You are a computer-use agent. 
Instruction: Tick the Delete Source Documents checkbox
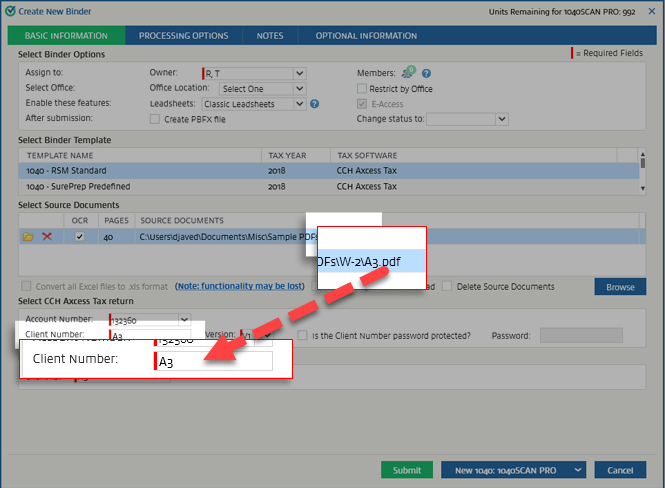pos(448,286)
